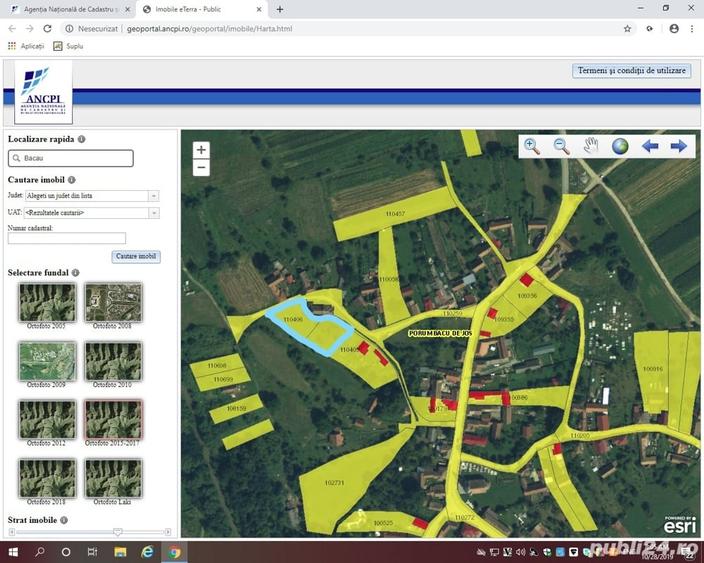Click the Localizare rapida search box
The image size is (704, 563).
click(70, 158)
